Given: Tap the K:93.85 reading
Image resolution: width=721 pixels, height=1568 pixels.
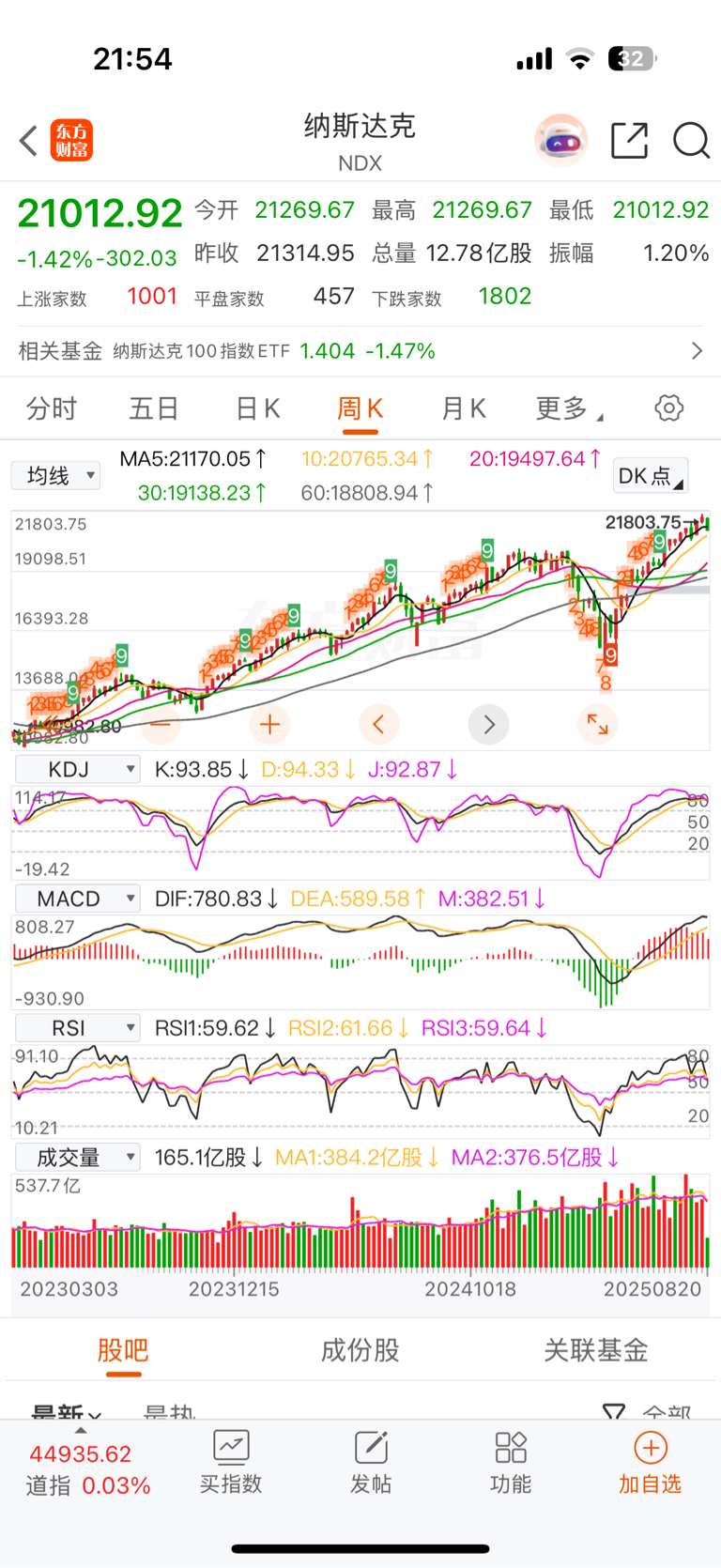Looking at the screenshot, I should (x=201, y=770).
